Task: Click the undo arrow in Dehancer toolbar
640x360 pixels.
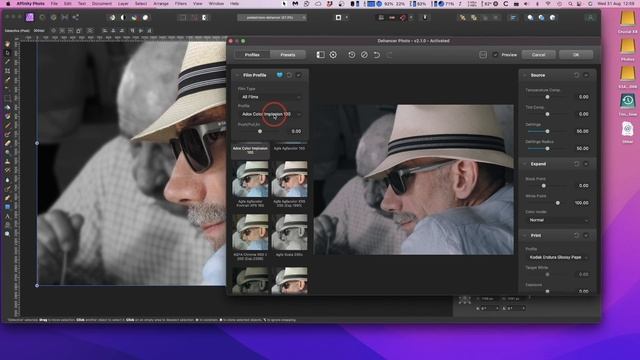Action: click(377, 55)
